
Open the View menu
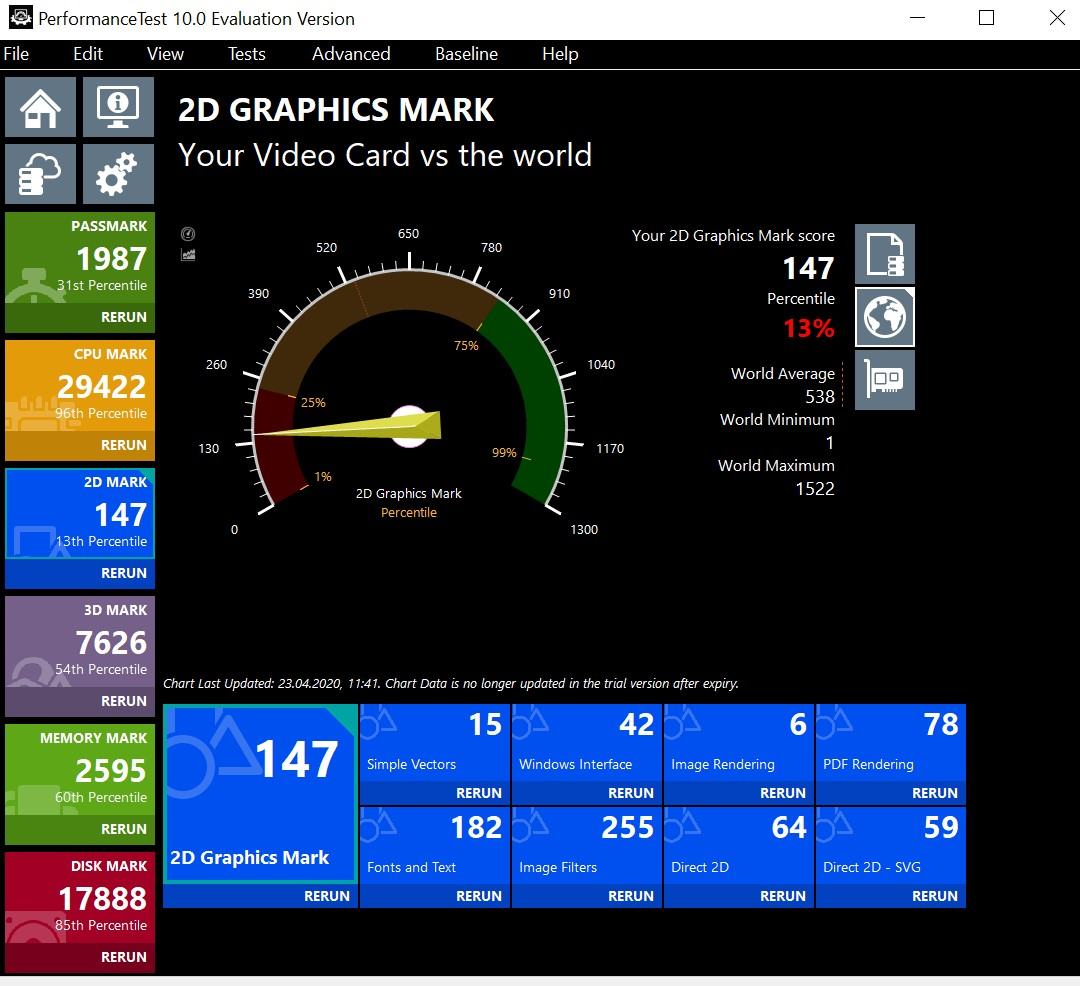165,54
